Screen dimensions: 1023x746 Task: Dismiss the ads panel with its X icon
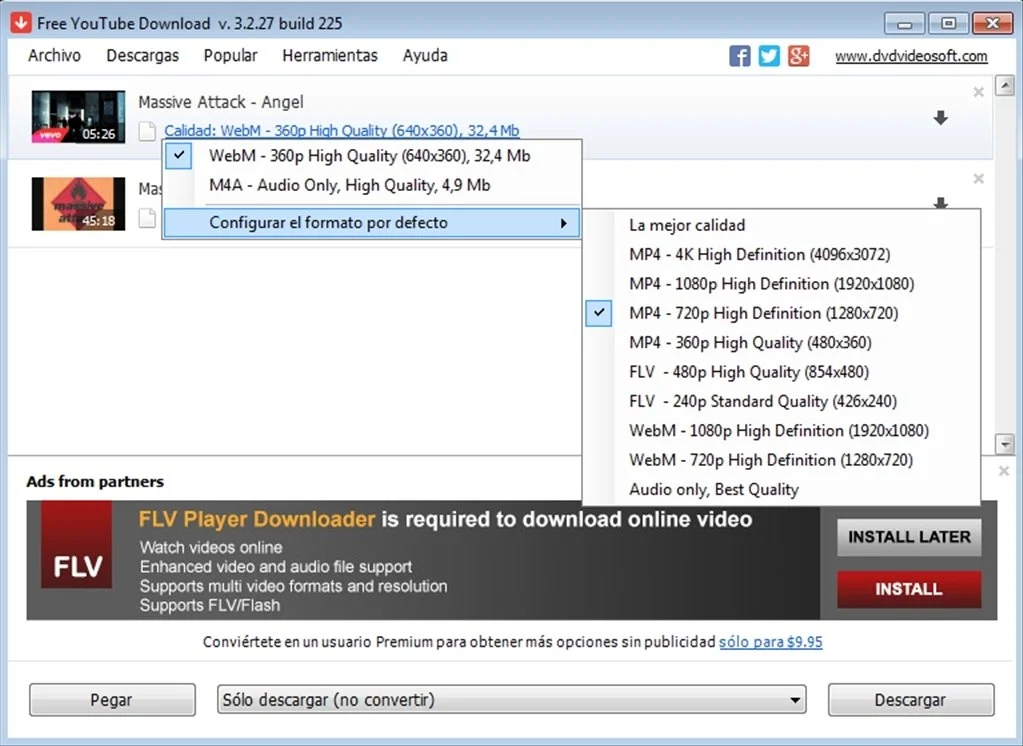[x=1003, y=470]
